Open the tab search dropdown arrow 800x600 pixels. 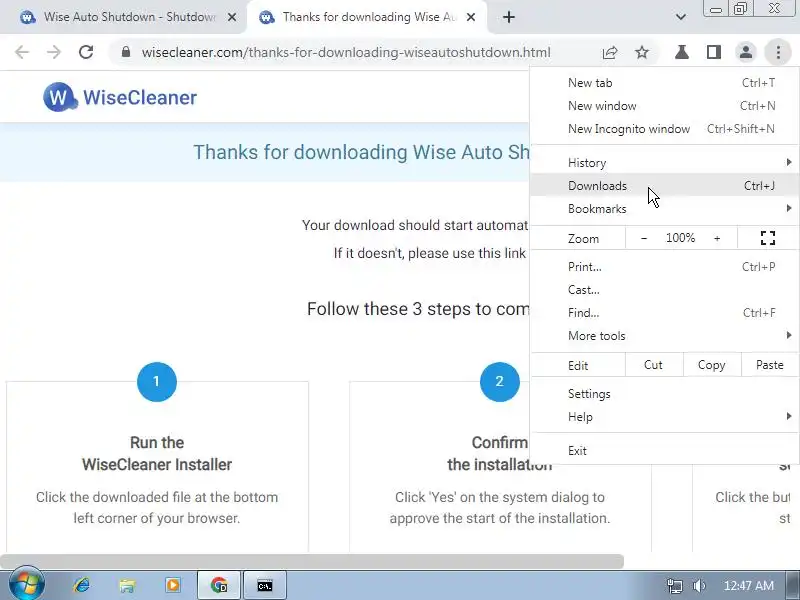(681, 17)
